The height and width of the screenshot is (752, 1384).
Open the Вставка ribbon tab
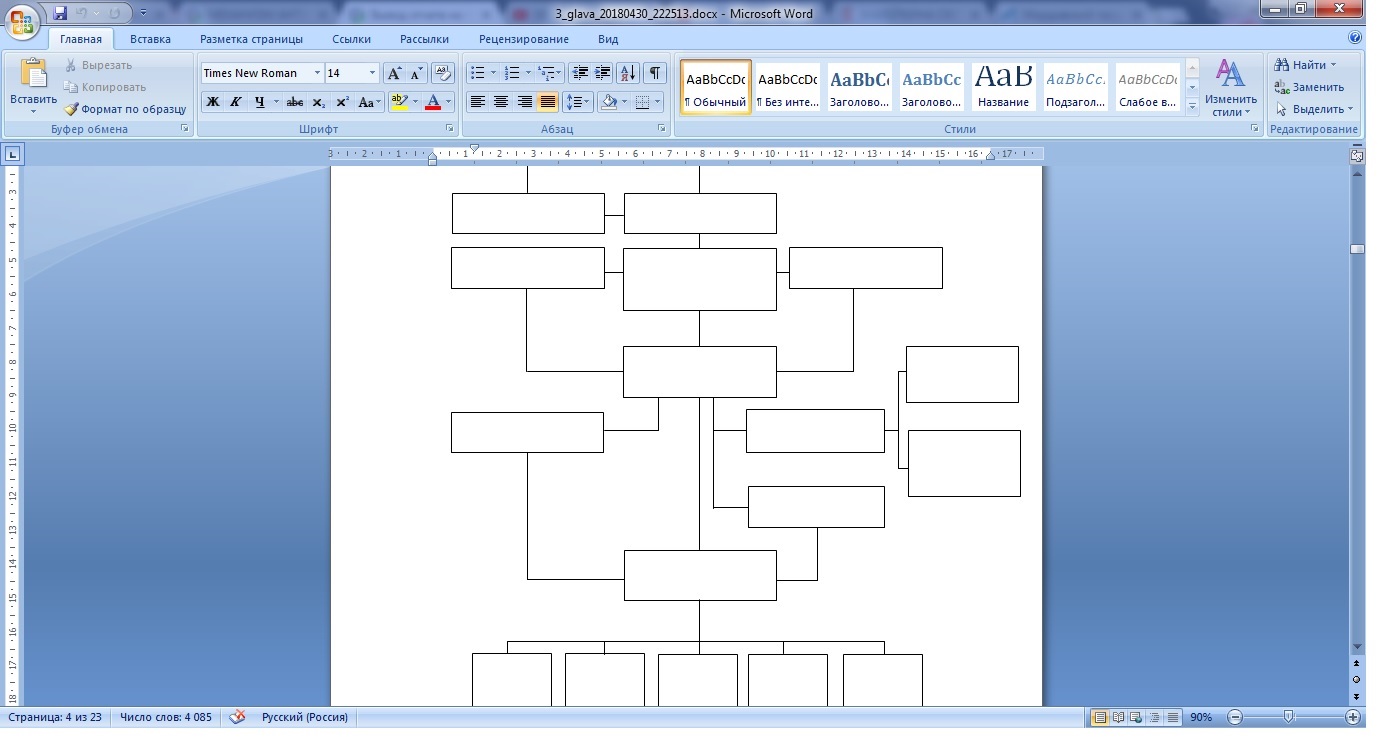(150, 39)
